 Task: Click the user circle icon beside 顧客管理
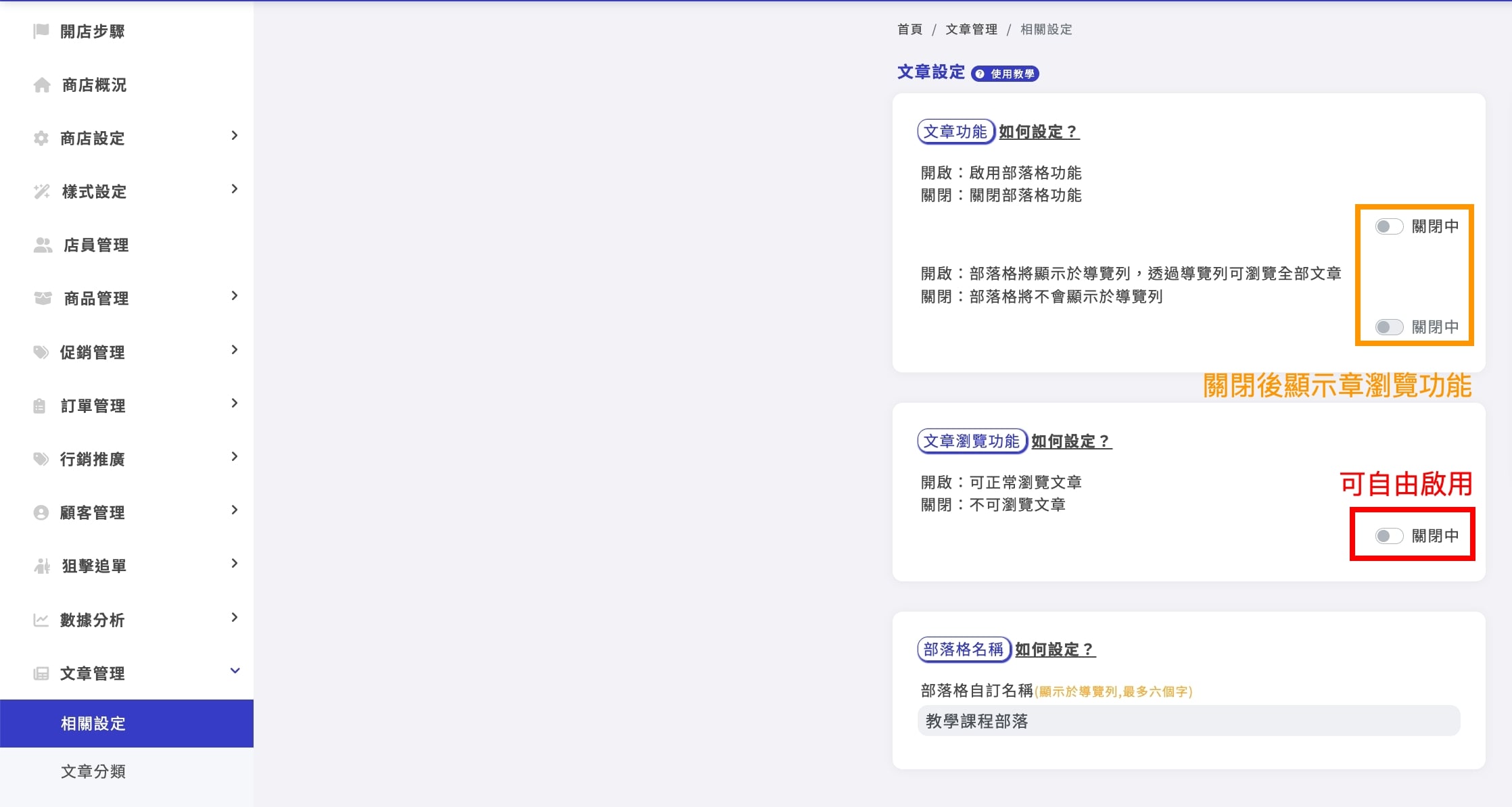tap(41, 512)
